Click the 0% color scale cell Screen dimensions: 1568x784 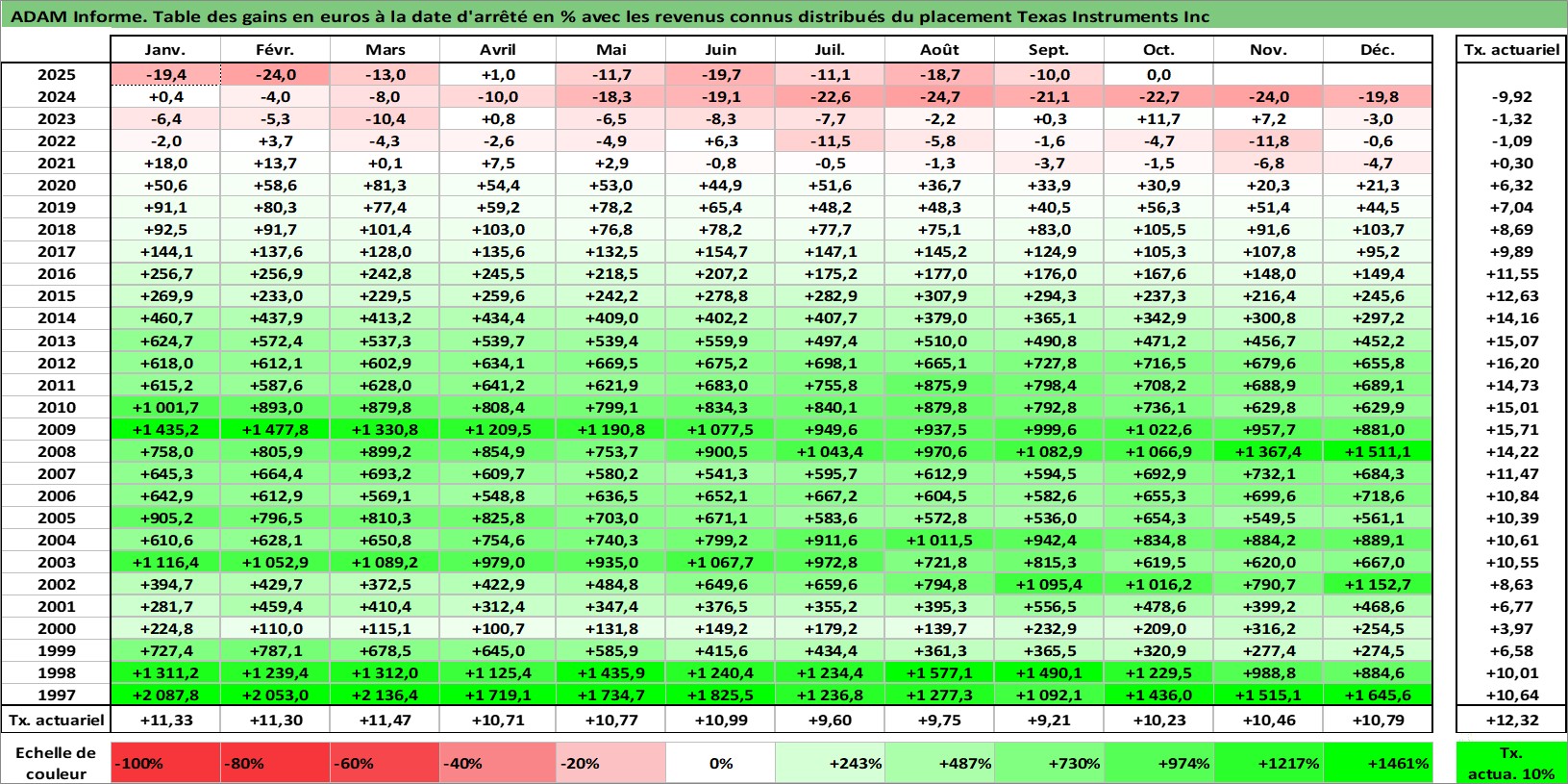click(x=721, y=763)
